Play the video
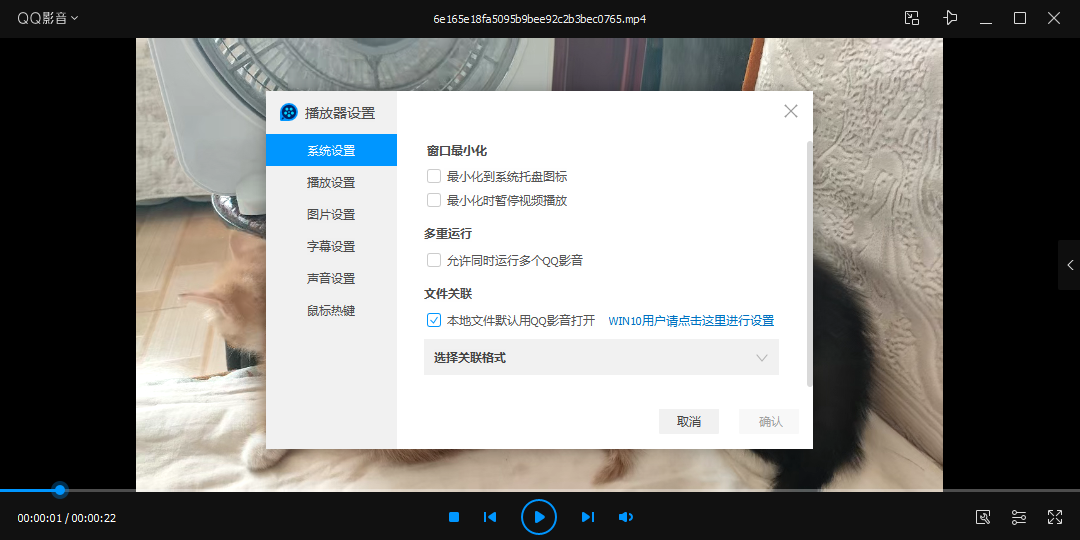Screen dimensions: 1080x540 (539, 517)
